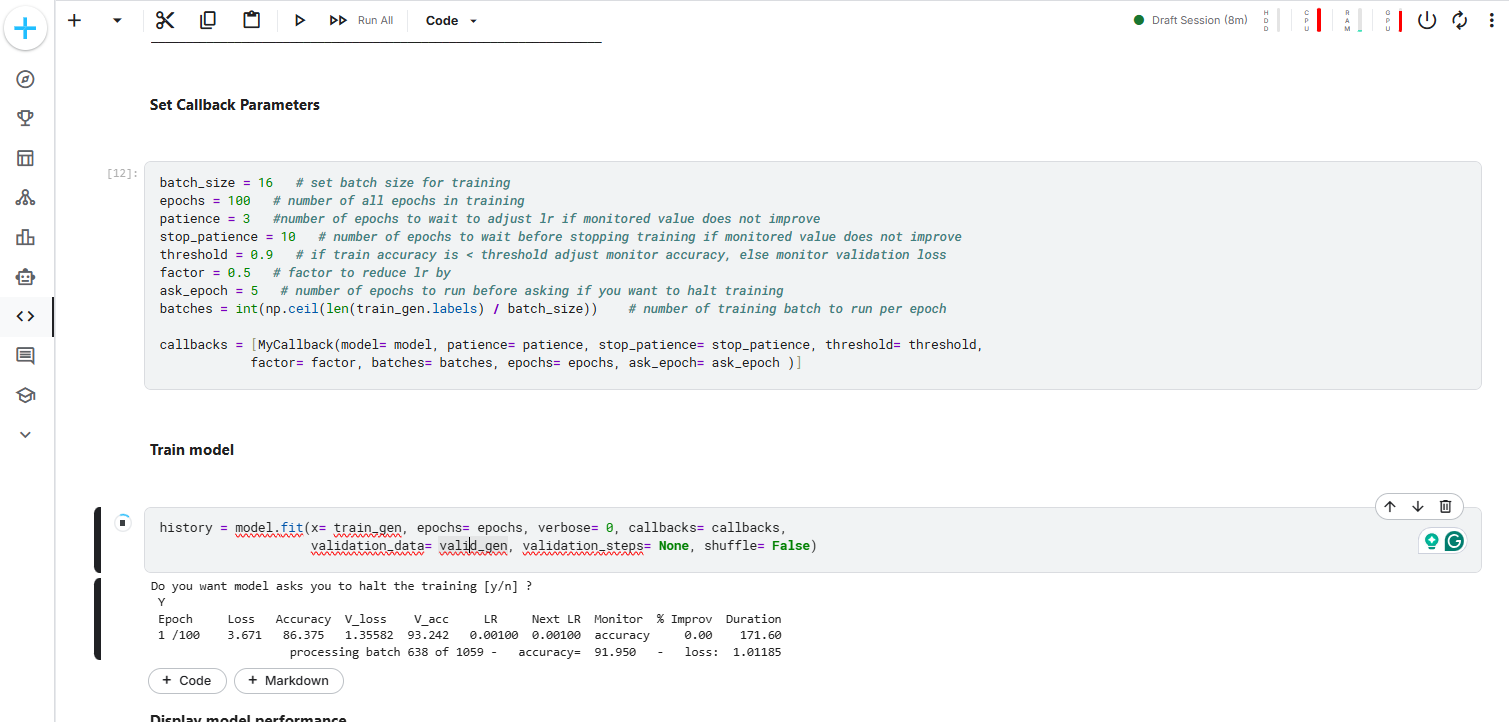Open Draft Session details
The height and width of the screenshot is (722, 1509).
point(1190,19)
